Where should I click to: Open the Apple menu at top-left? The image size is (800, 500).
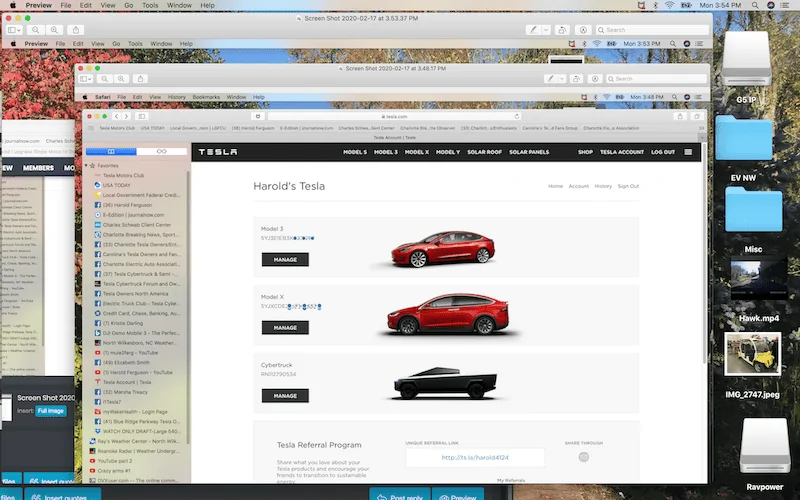pyautogui.click(x=13, y=5)
